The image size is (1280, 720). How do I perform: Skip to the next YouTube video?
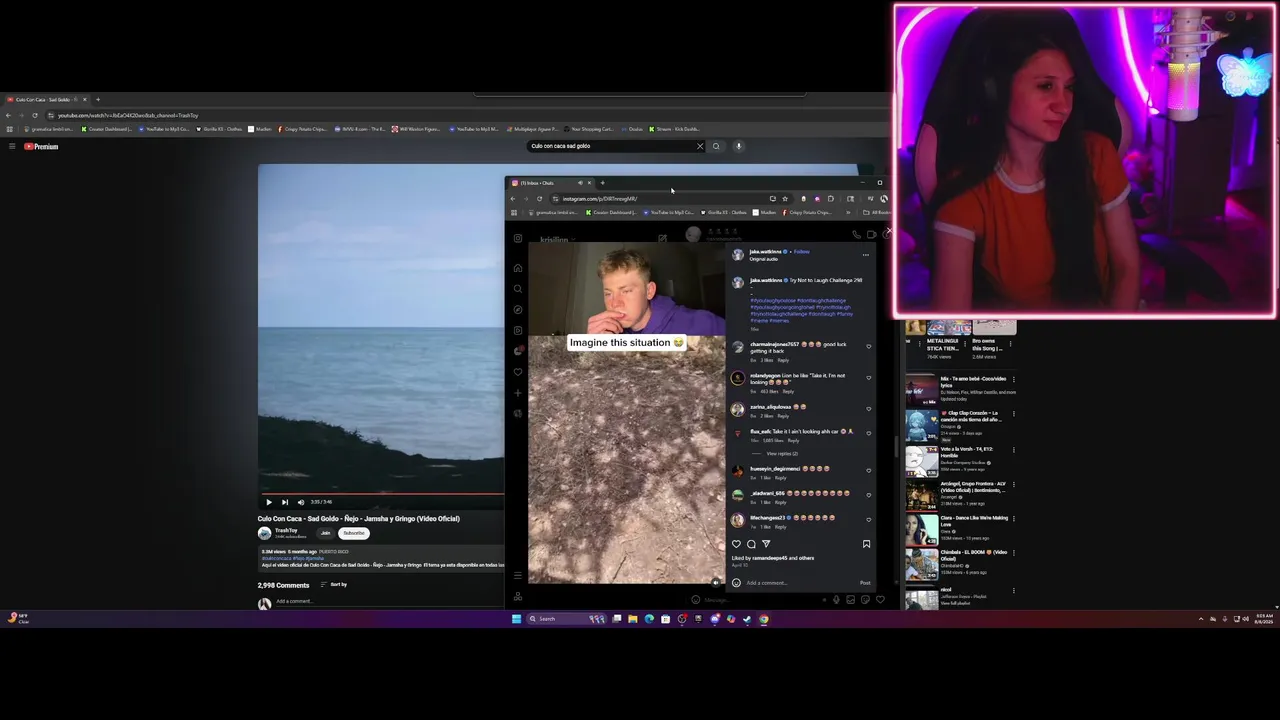coord(284,502)
